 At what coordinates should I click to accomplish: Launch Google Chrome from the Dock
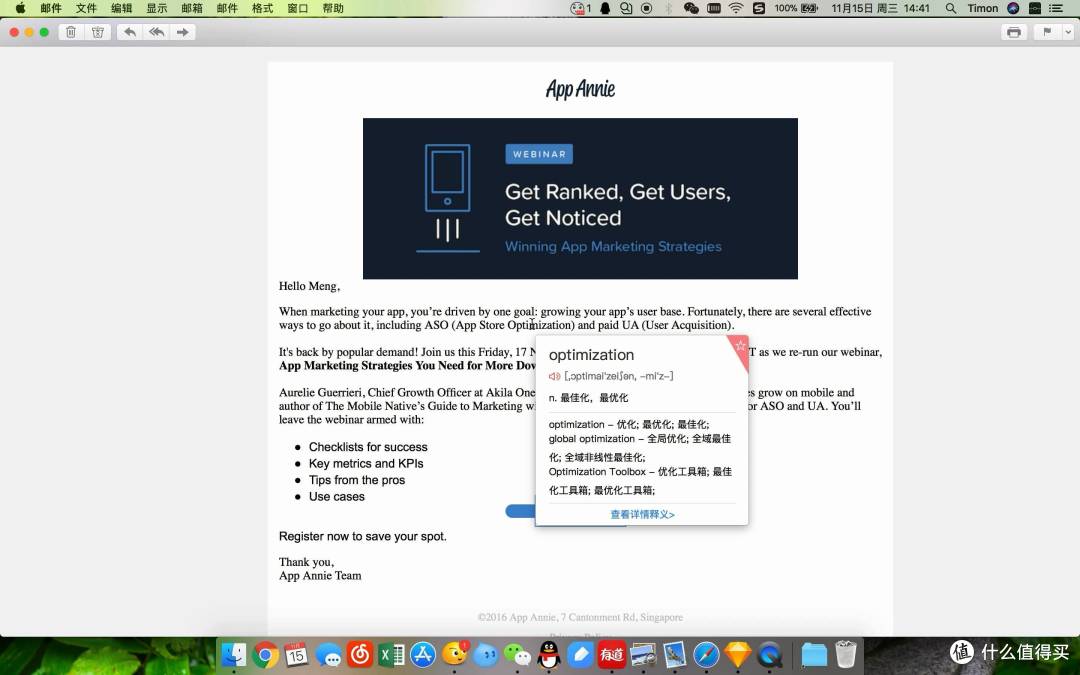265,654
